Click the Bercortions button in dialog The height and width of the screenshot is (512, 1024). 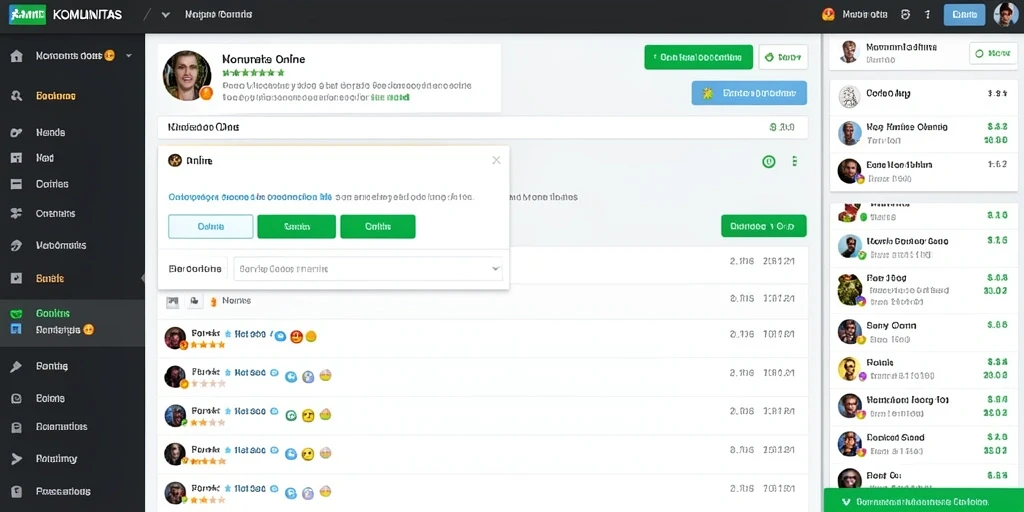195,268
